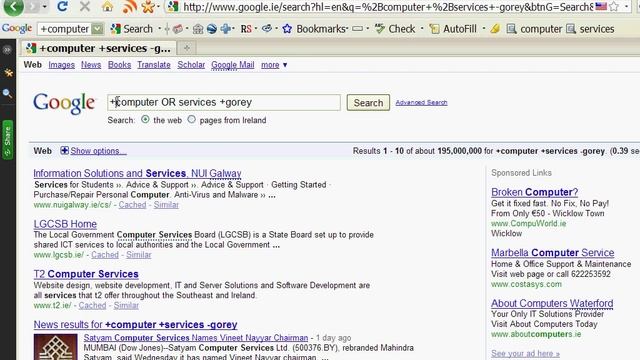Open the Google toolbar search box dropdown
Image resolution: width=640 pixels, height=360 pixels.
[x=97, y=29]
